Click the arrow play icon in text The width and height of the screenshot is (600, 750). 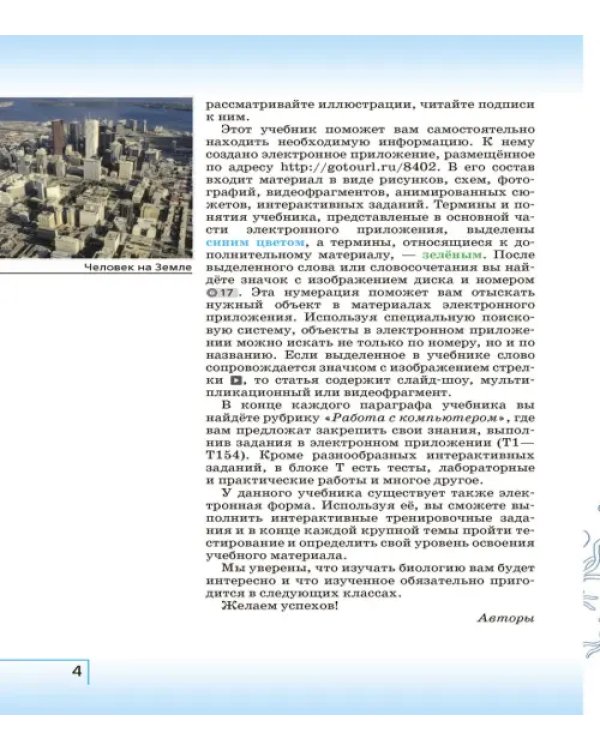point(236,380)
